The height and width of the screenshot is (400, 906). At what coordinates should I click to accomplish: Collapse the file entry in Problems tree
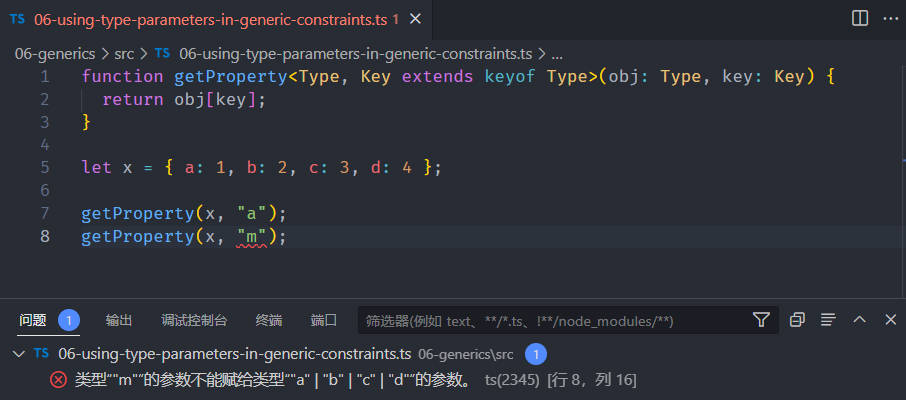click(x=18, y=353)
